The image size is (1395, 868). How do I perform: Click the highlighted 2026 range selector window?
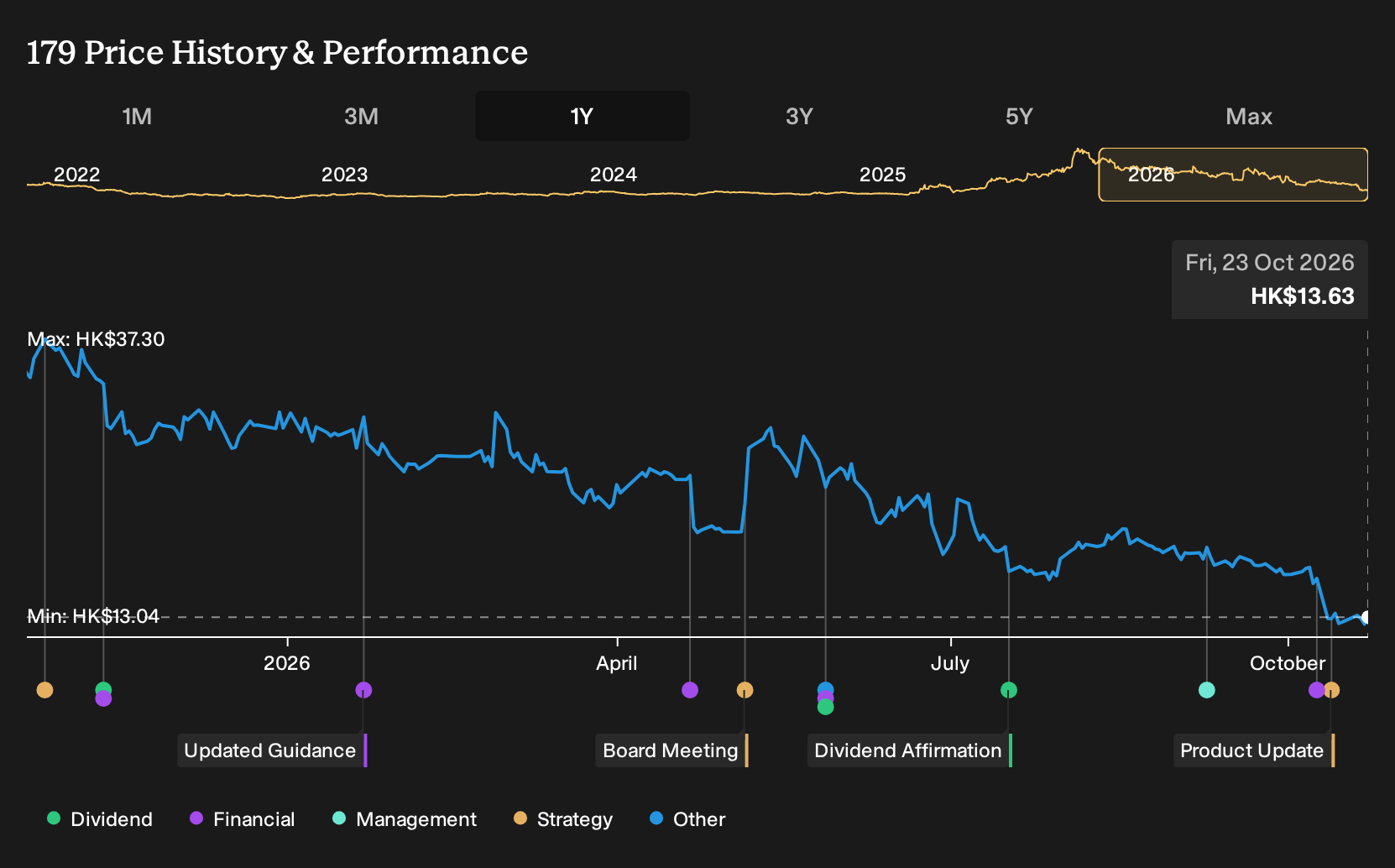1233,175
